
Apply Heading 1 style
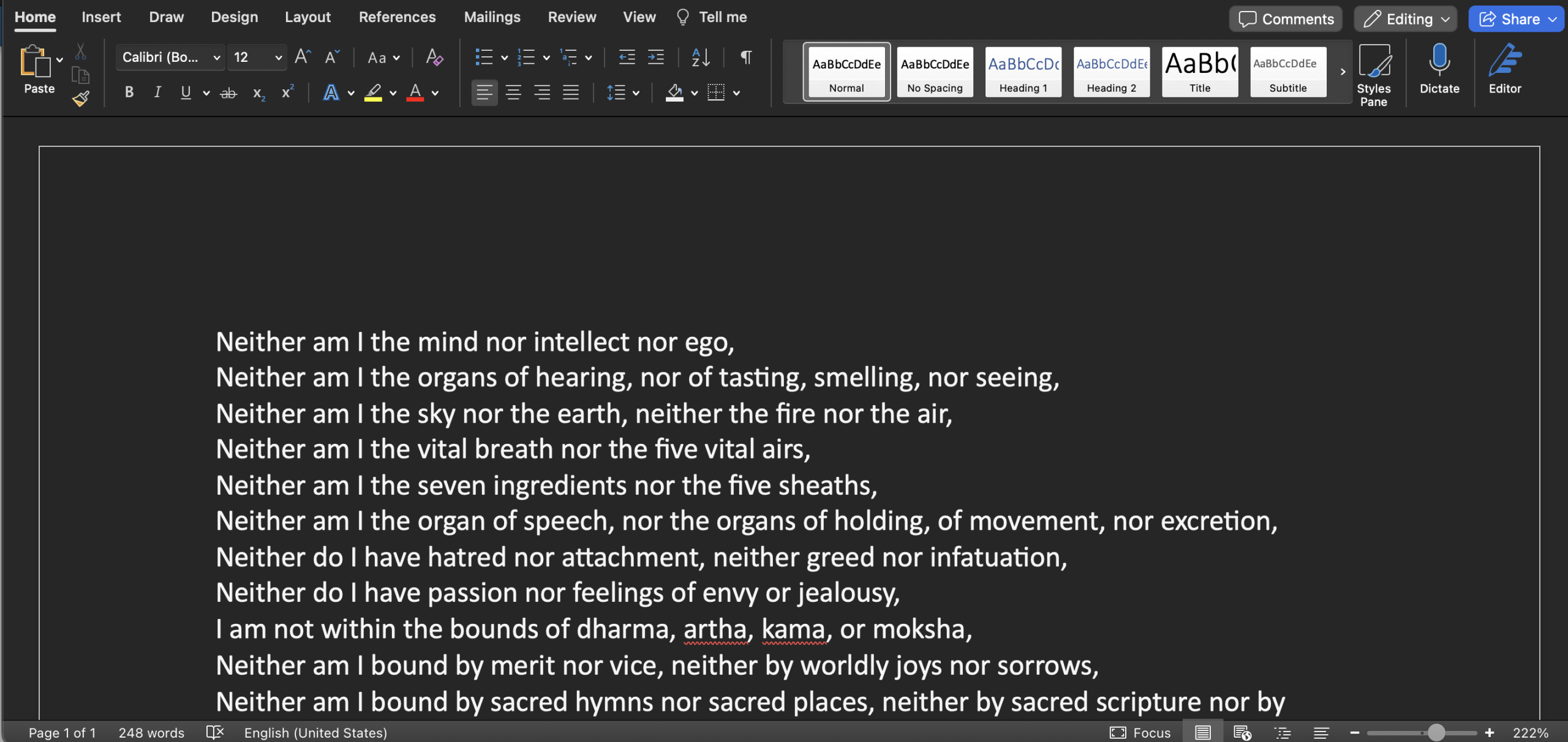1023,72
